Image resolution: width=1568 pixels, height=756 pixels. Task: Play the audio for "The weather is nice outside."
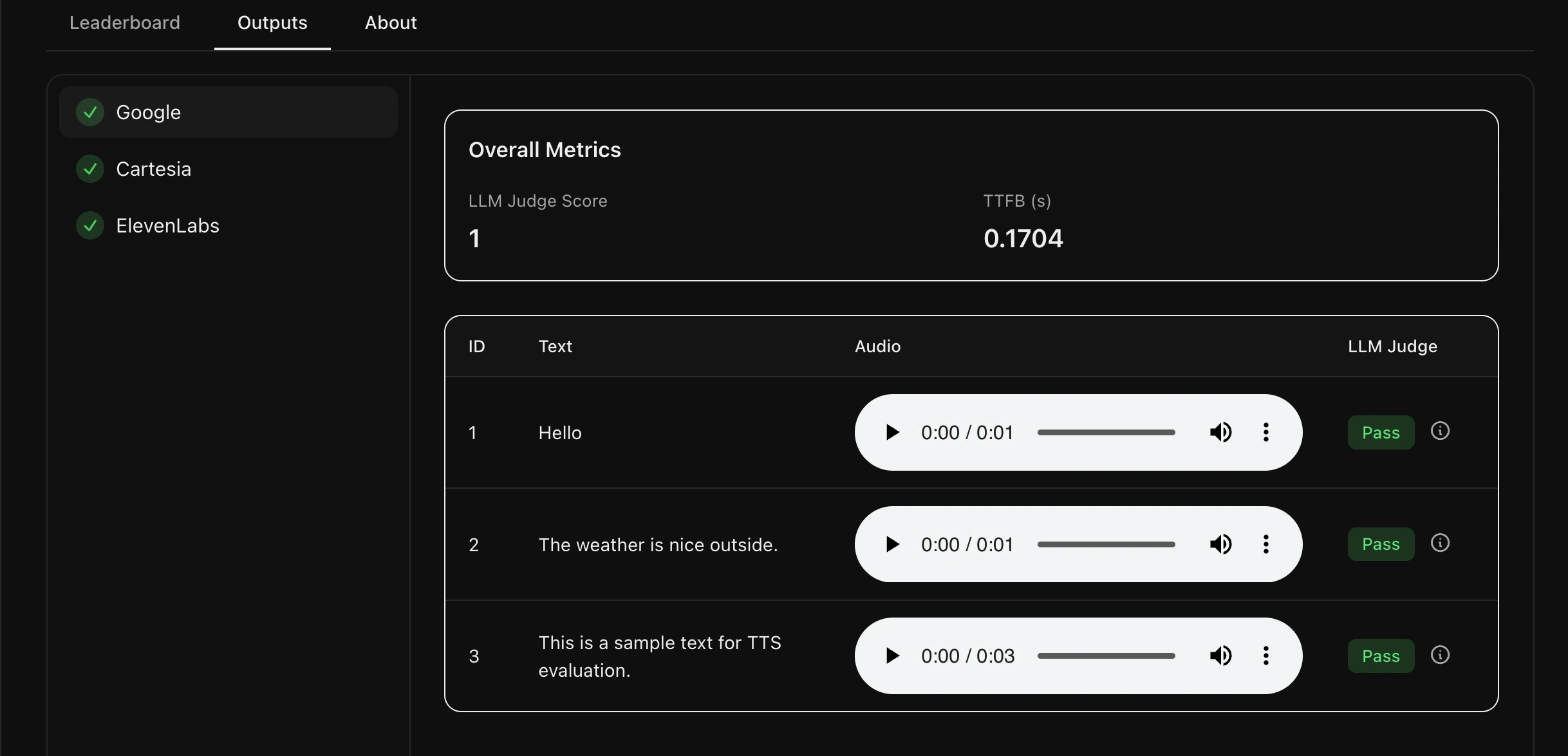coord(891,544)
